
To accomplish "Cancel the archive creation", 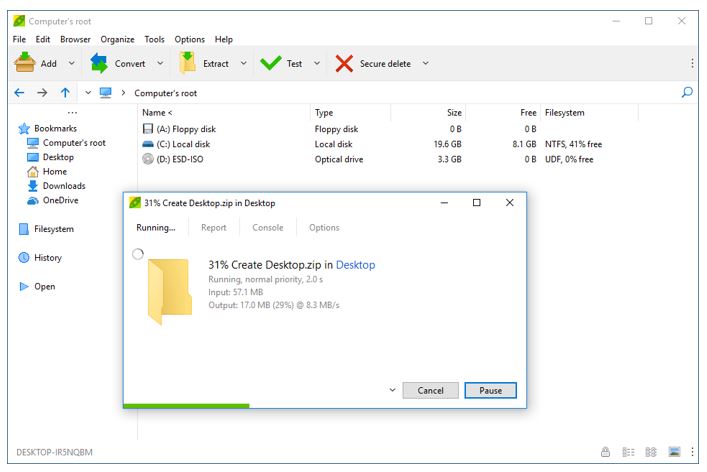I will 430,390.
